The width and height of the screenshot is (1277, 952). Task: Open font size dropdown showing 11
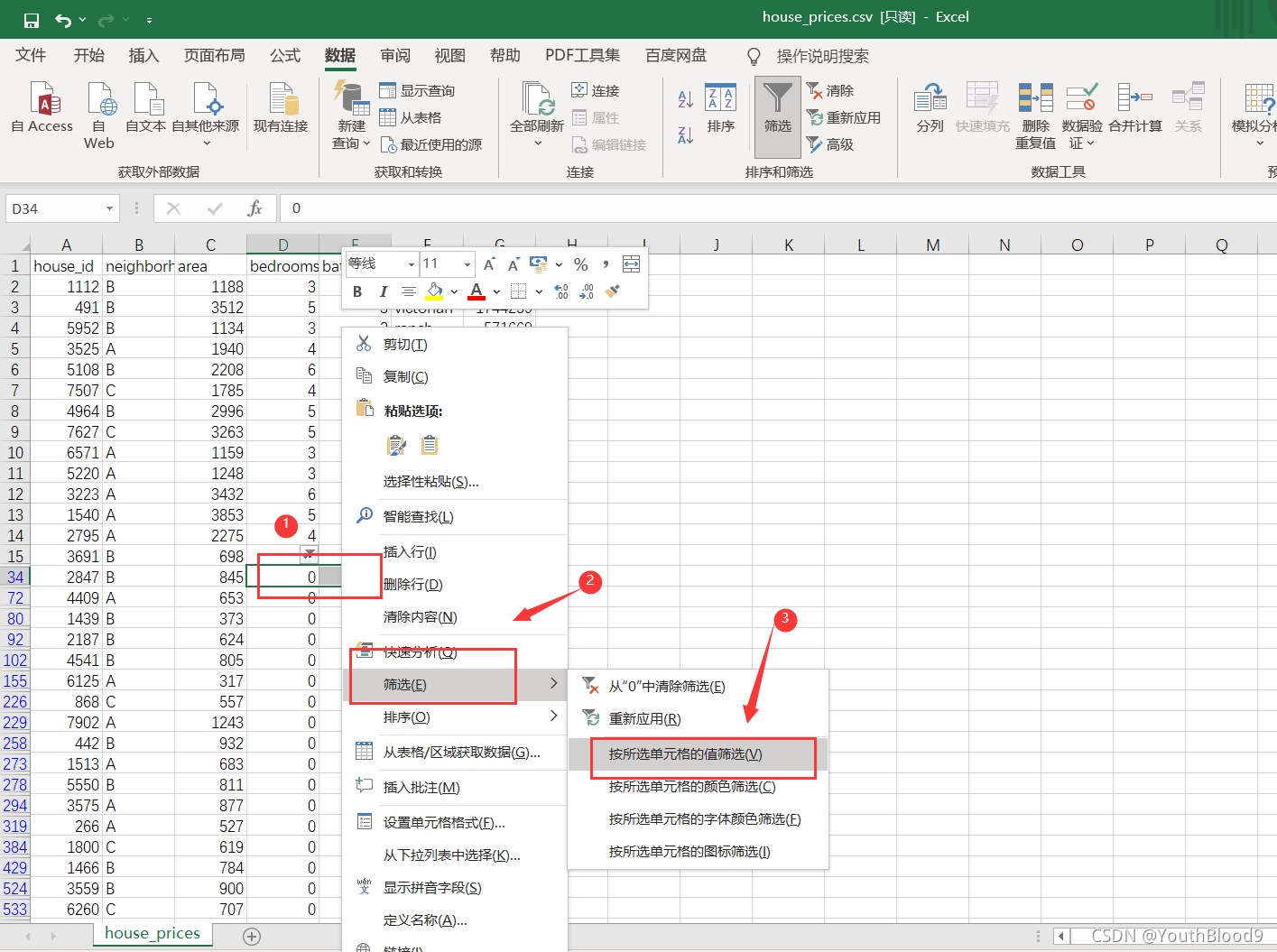tap(467, 264)
